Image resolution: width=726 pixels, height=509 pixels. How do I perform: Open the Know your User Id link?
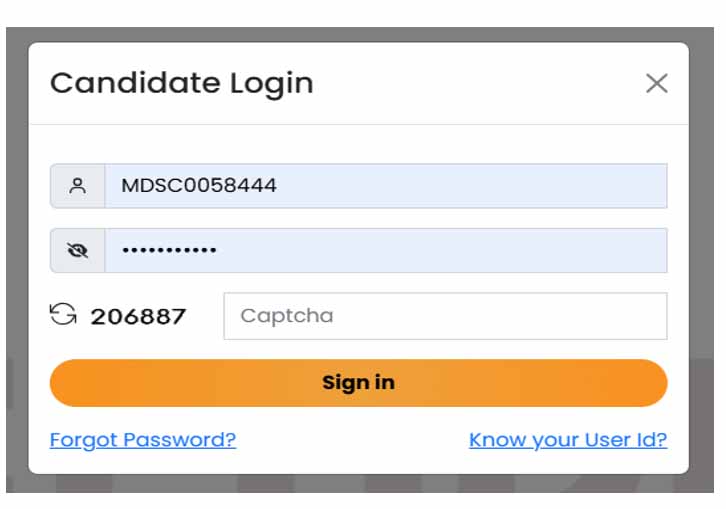click(x=568, y=440)
